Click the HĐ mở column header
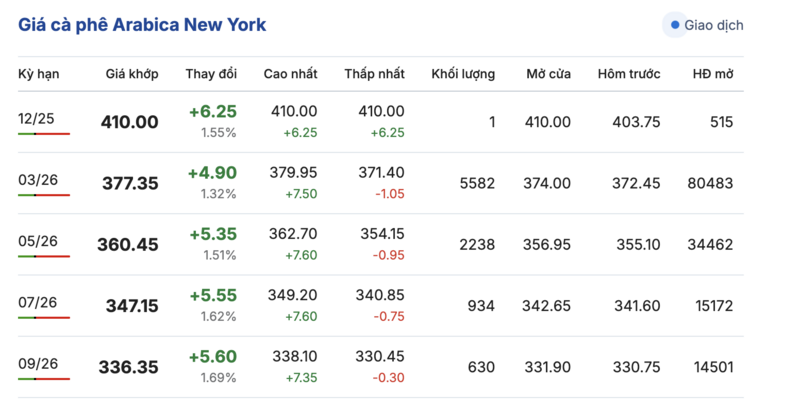The width and height of the screenshot is (800, 413). pyautogui.click(x=713, y=75)
